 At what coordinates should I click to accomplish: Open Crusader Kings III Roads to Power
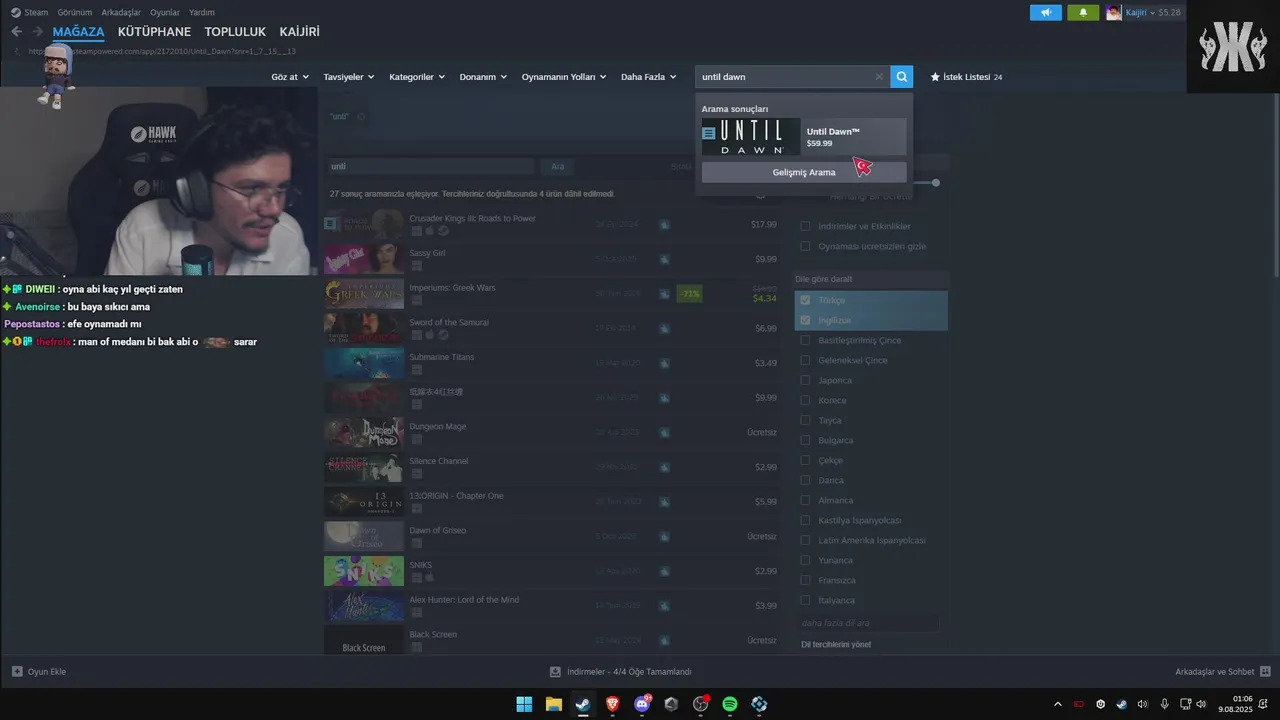552,224
